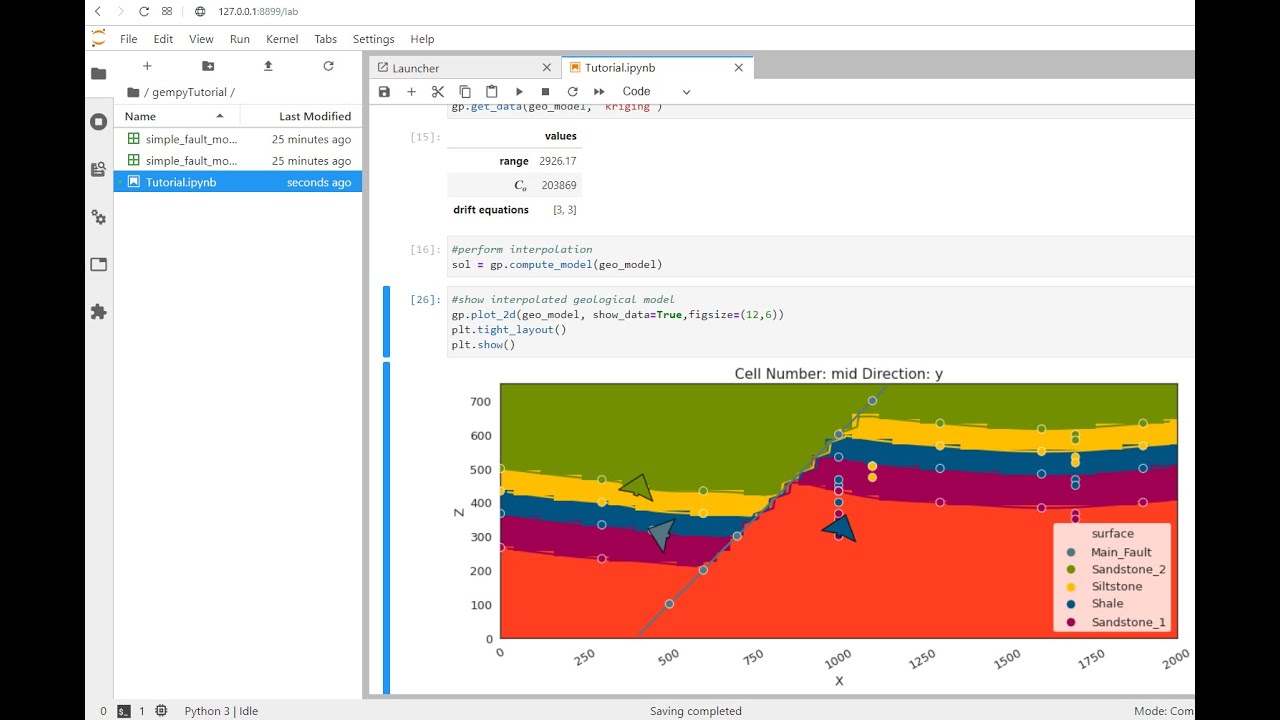Select second simple_fault_mo... file
Screen dimensions: 1280x720
pyautogui.click(x=238, y=160)
